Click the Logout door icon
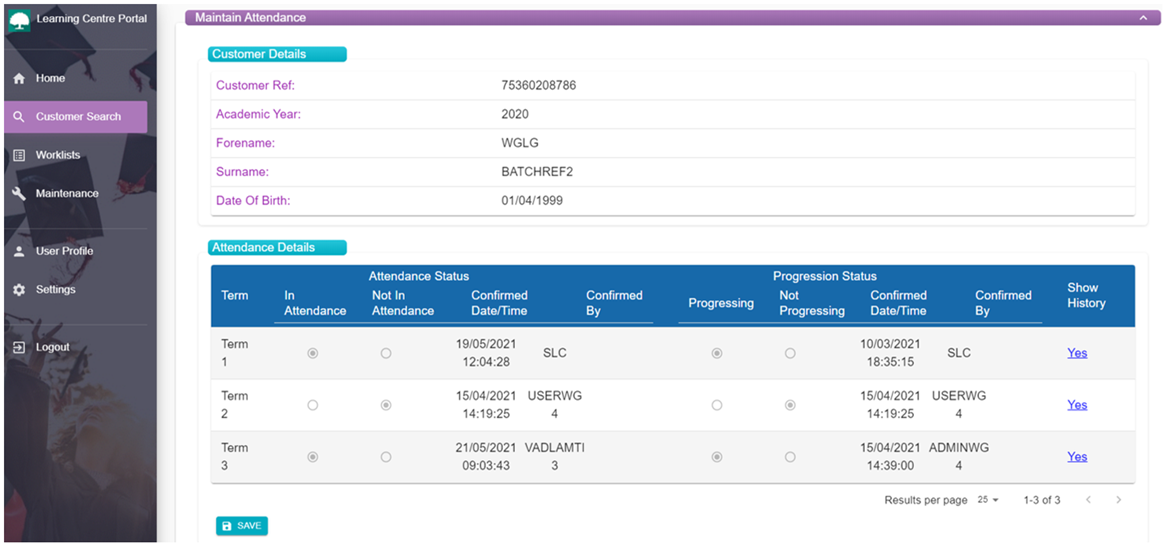This screenshot has height=548, width=1168. [19, 348]
